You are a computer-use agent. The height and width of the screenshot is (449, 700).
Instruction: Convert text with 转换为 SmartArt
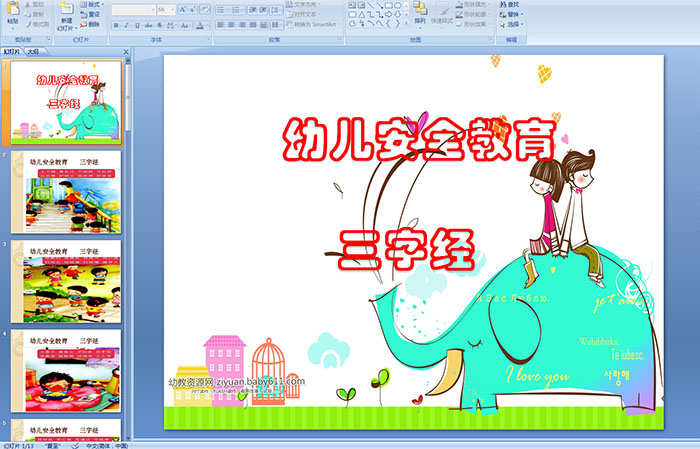click(x=313, y=25)
